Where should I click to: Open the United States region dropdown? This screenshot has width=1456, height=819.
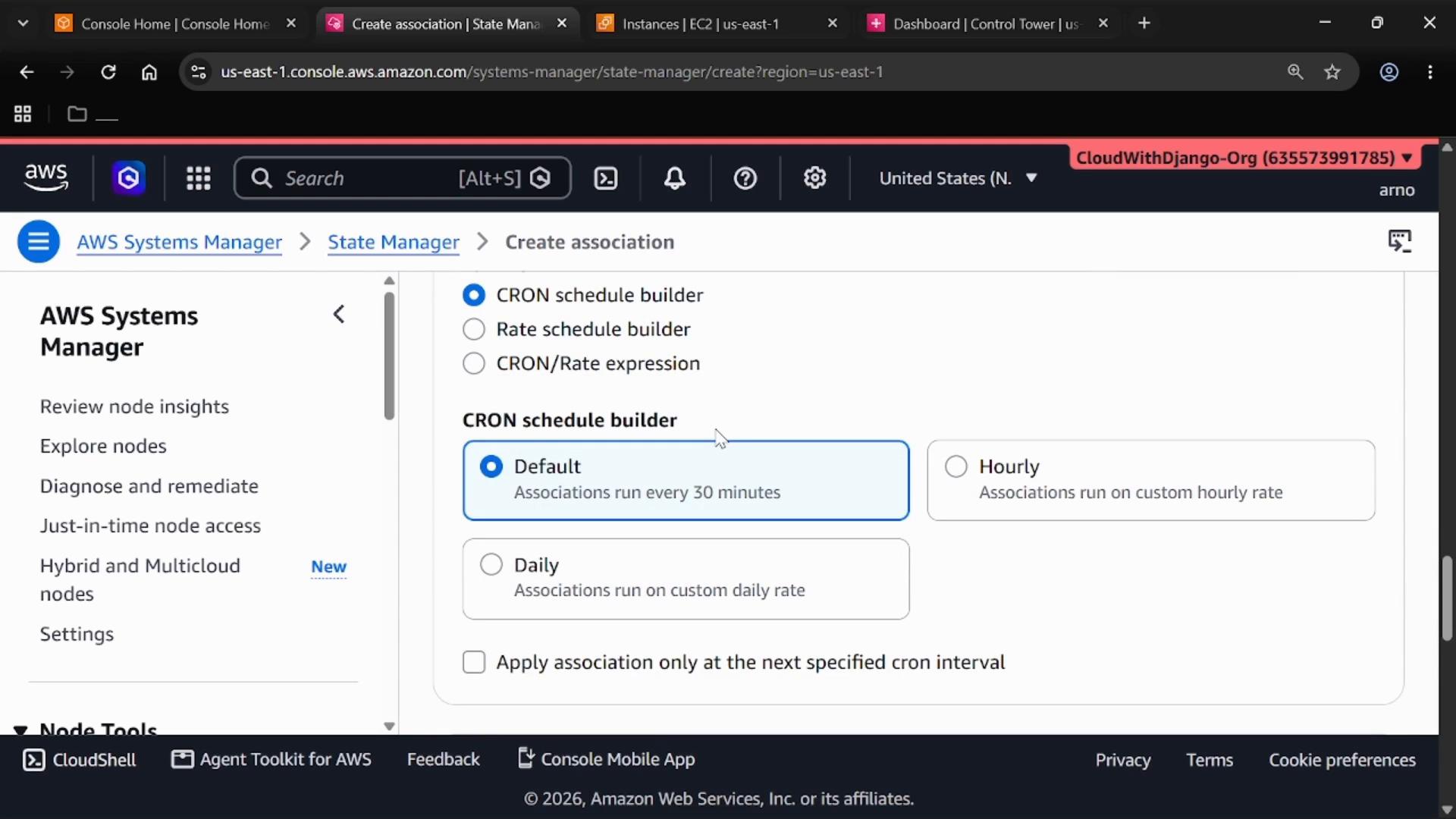(x=958, y=178)
